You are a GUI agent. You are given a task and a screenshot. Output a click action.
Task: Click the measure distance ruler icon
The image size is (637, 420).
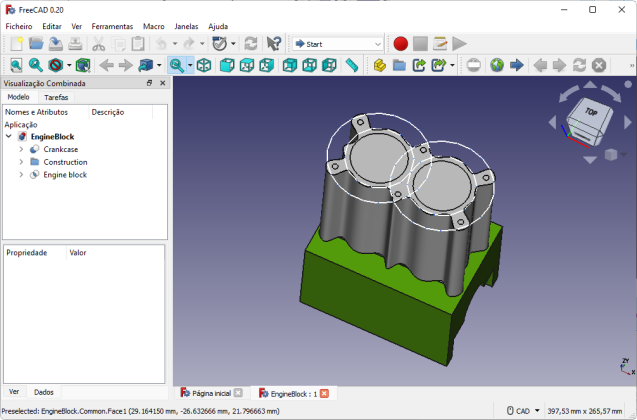tap(351, 65)
